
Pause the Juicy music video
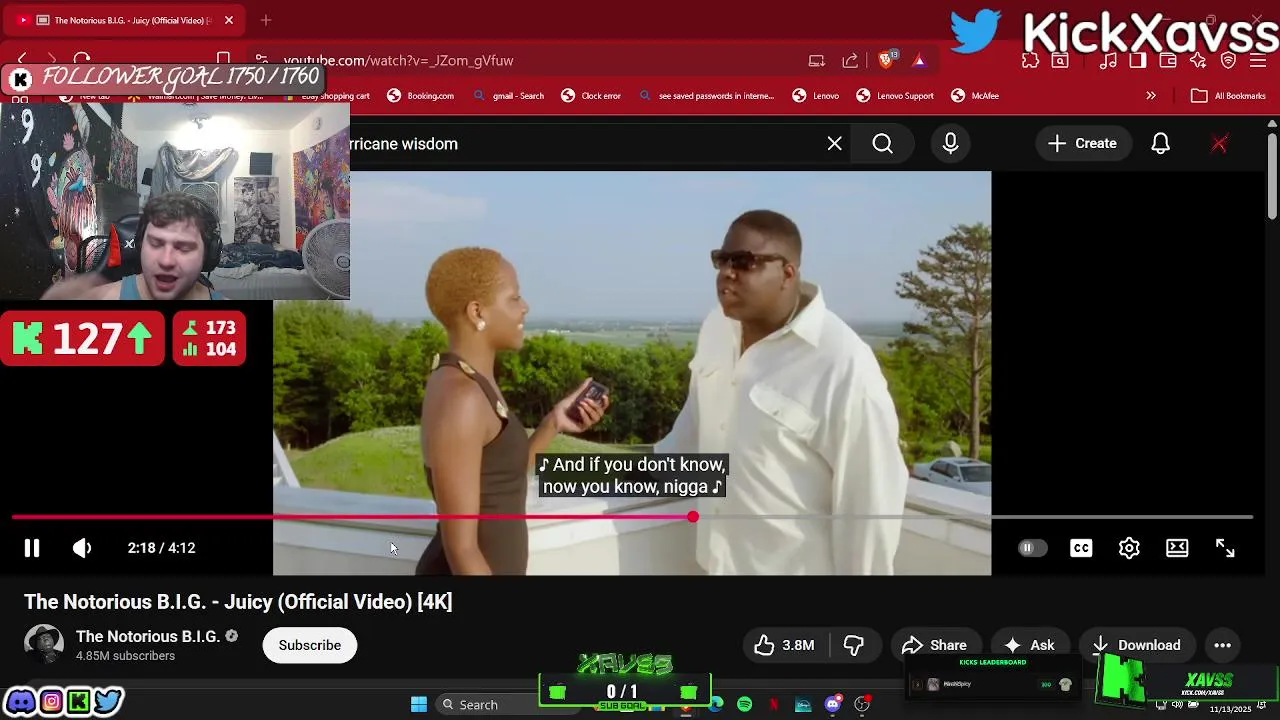[x=31, y=548]
